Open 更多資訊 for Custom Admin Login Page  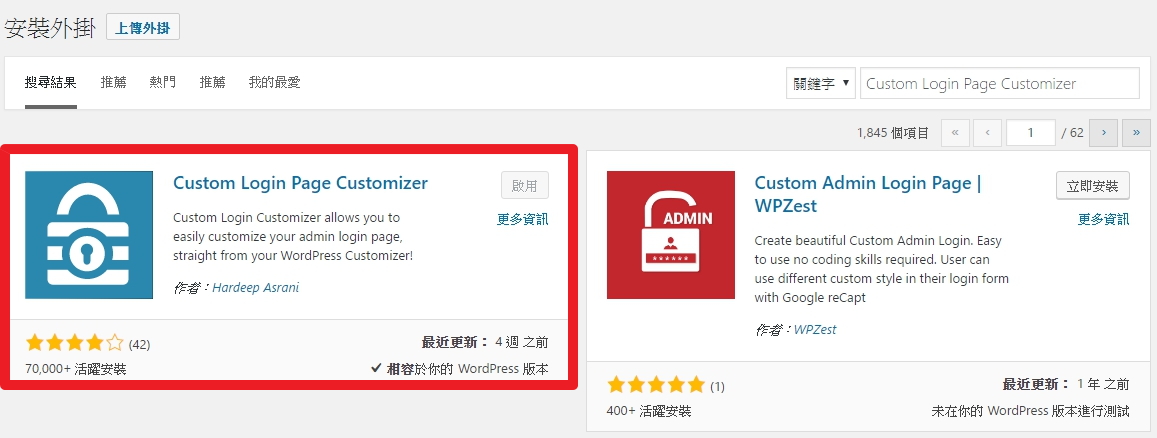coord(1104,219)
